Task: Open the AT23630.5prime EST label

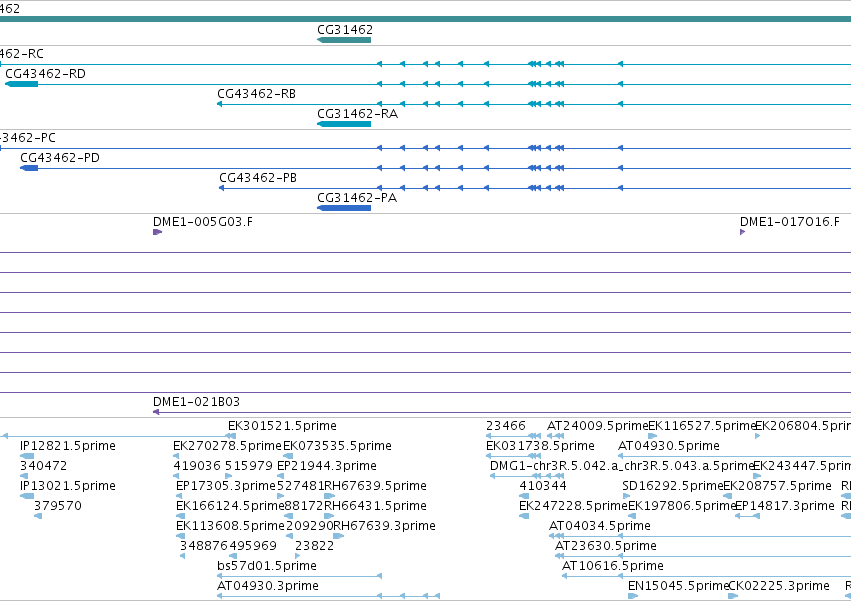Action: pos(606,546)
